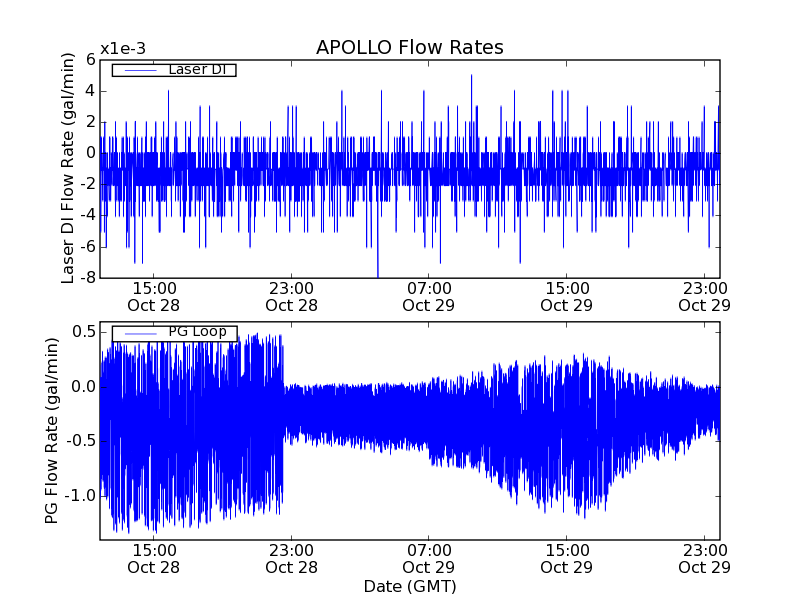Screen dimensions: 800x600
Task: Select the PG Loop legend entry
Action: tap(173, 333)
